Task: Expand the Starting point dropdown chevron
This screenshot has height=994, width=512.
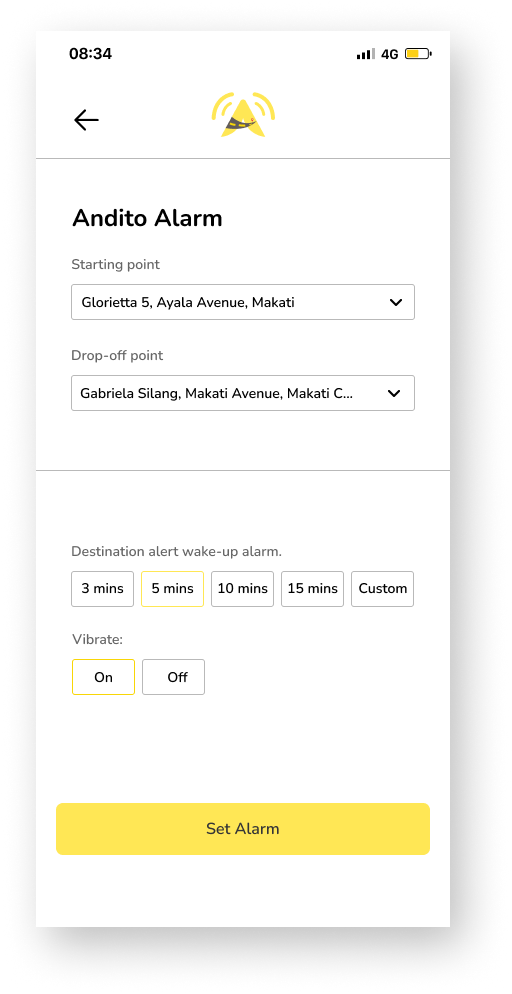Action: (396, 302)
